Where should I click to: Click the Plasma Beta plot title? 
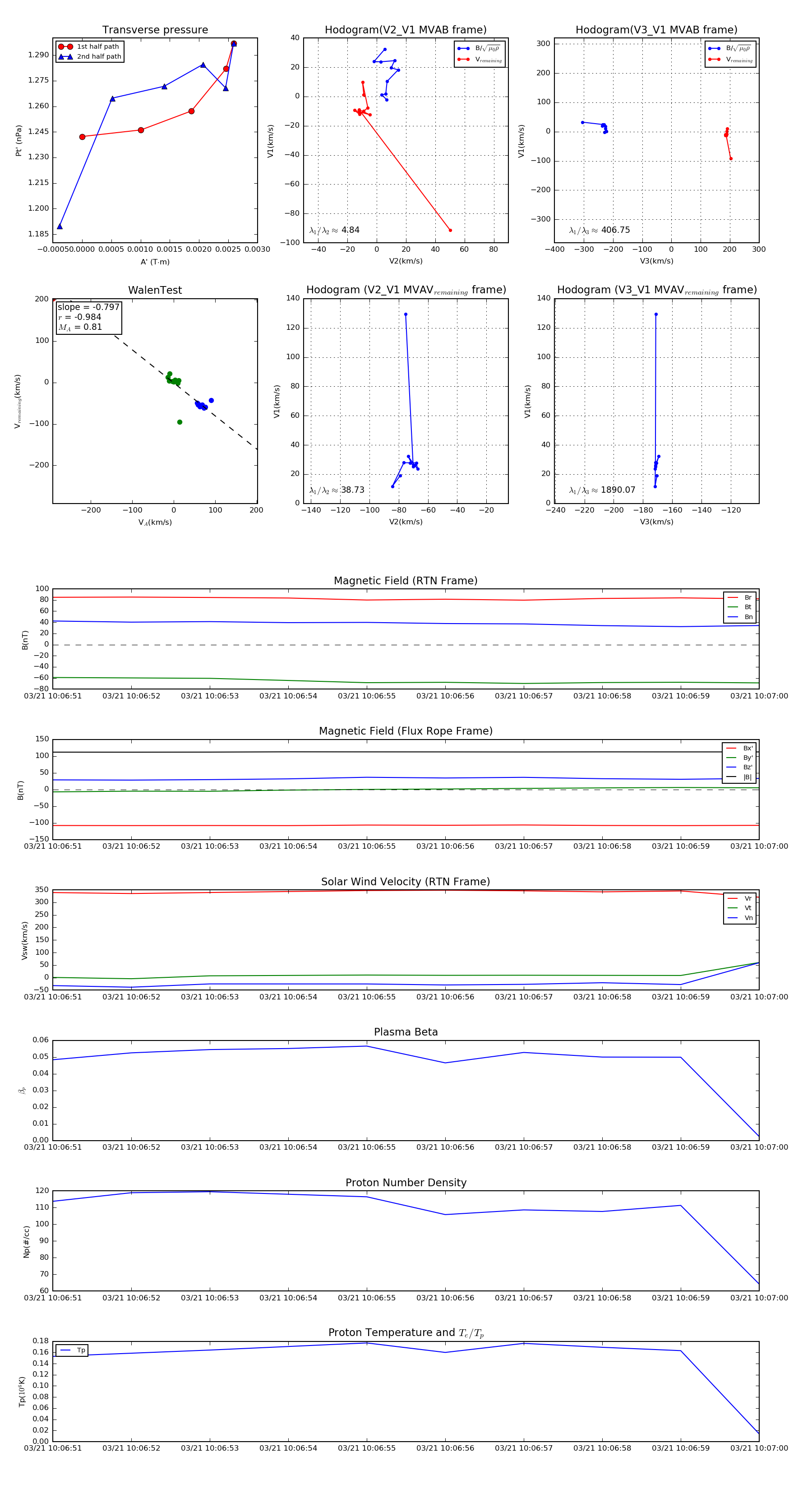[x=406, y=1032]
